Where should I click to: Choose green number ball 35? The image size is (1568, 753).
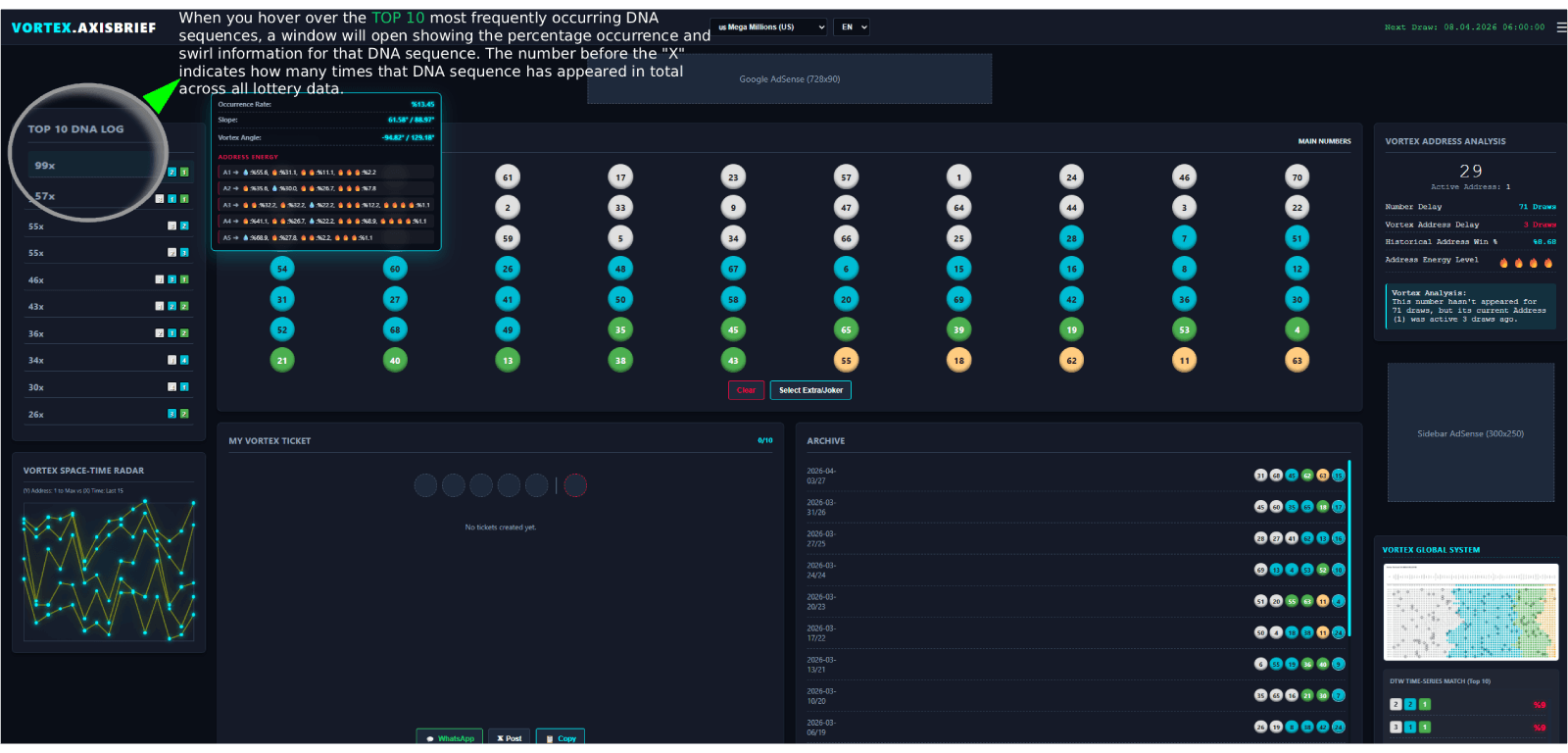click(x=620, y=330)
